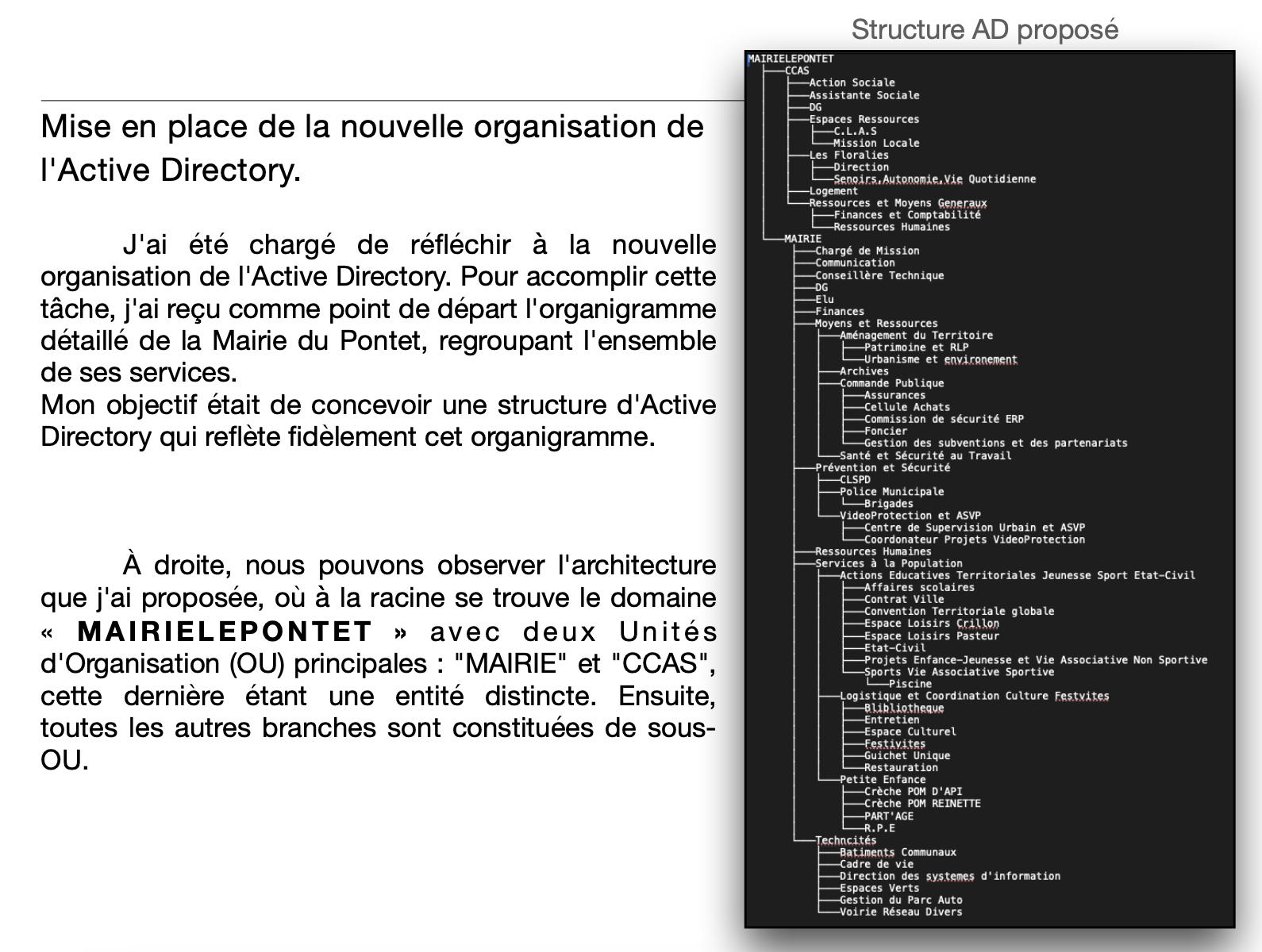Screen dimensions: 1262x952
Task: Click "Crèche POM D'API" entry
Action: pyautogui.click(x=914, y=792)
